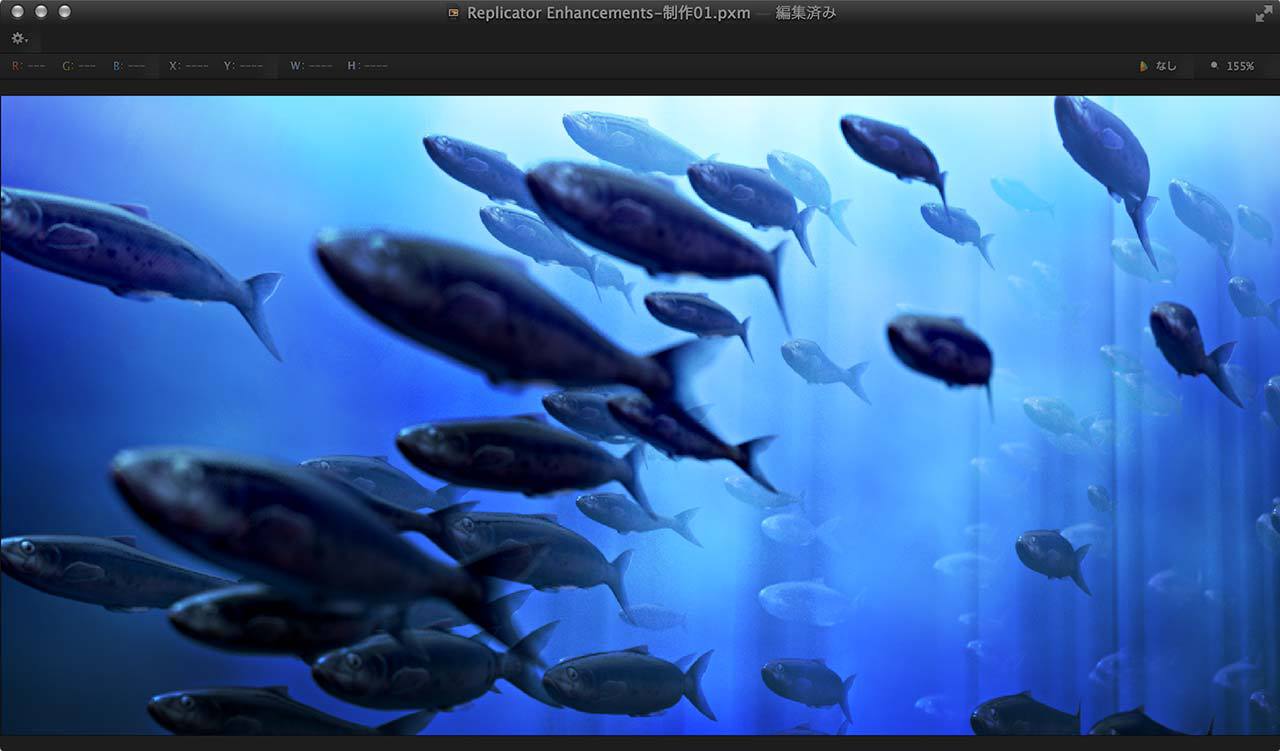Select the X coordinate readout
The height and width of the screenshot is (751, 1280).
pos(188,66)
